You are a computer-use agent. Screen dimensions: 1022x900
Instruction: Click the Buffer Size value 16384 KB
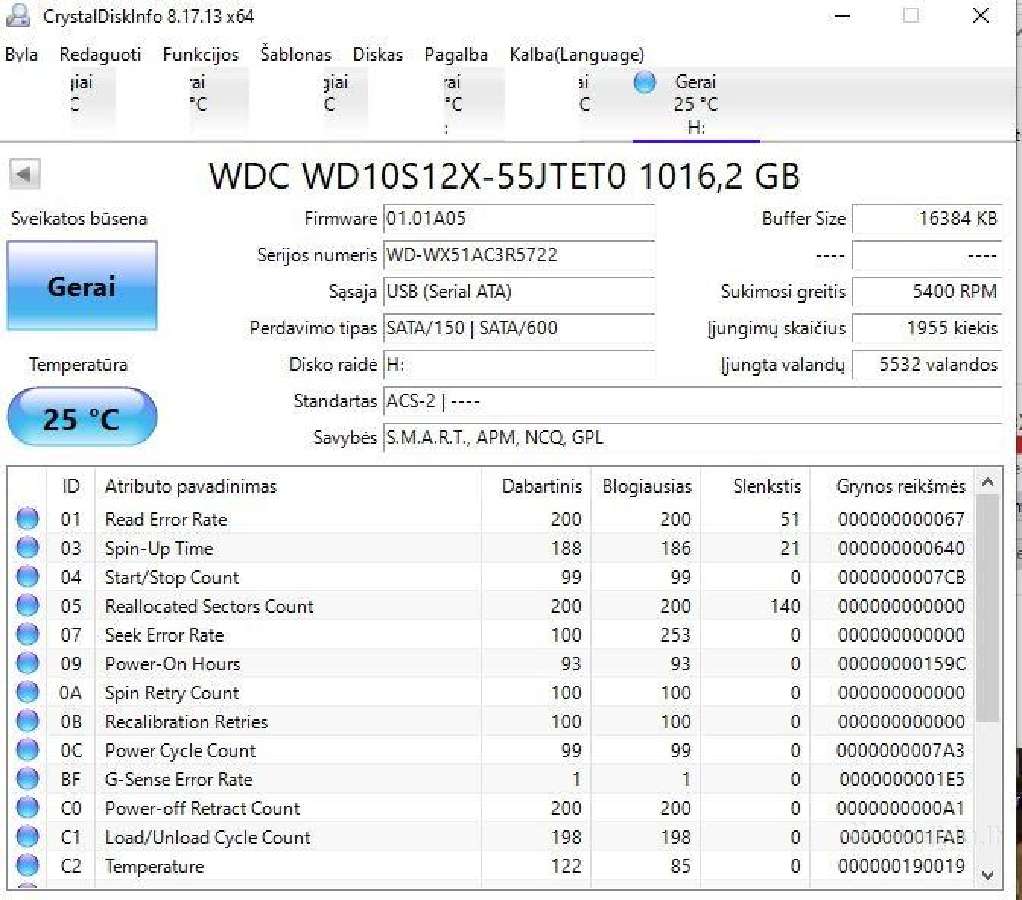tap(927, 219)
